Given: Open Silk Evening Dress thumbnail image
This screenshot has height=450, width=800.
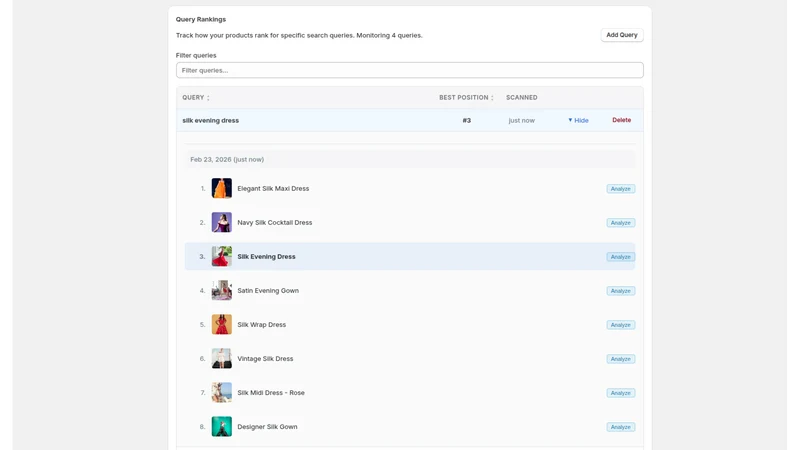Looking at the screenshot, I should tap(221, 257).
